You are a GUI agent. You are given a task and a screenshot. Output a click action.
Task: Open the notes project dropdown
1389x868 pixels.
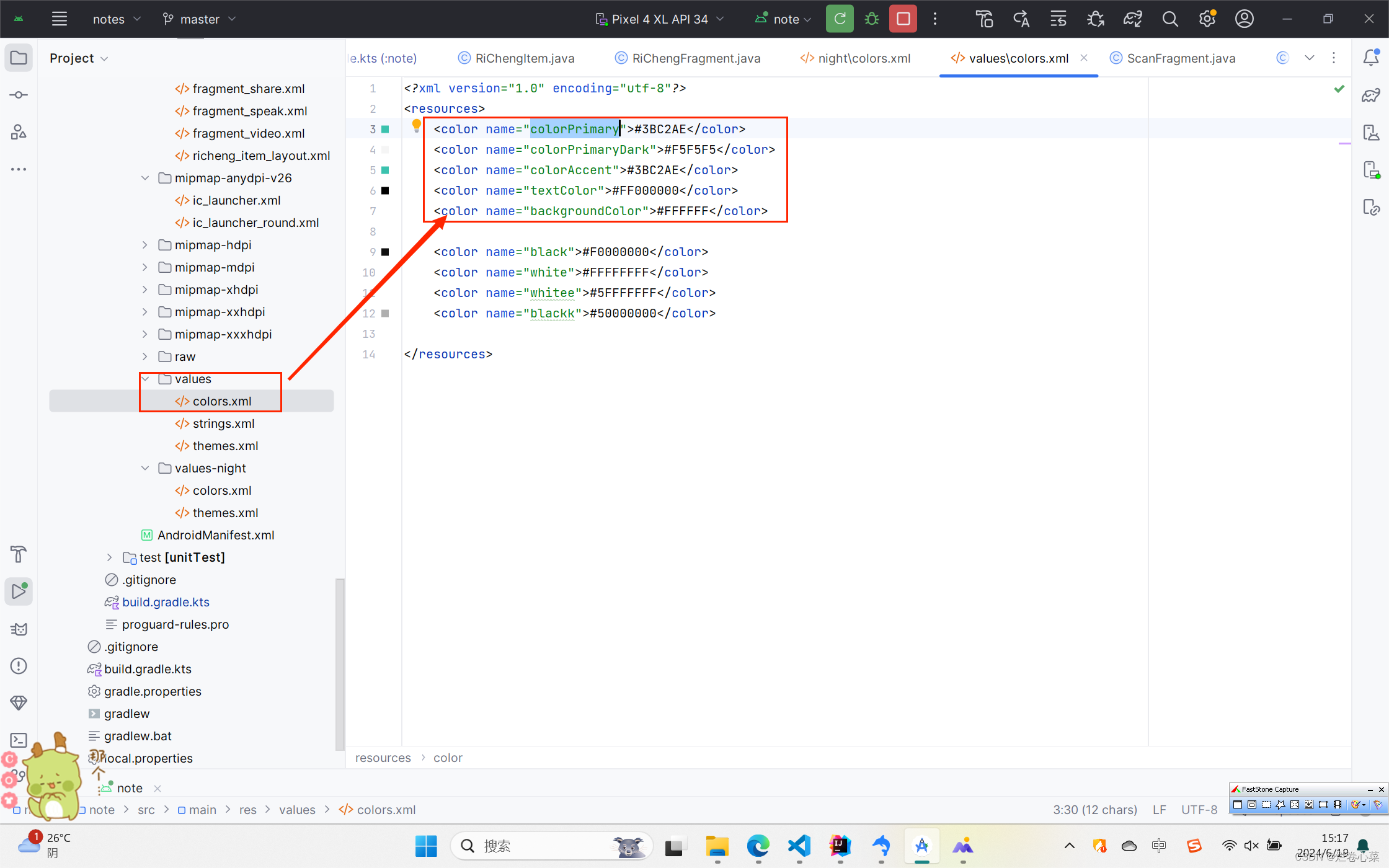click(117, 19)
